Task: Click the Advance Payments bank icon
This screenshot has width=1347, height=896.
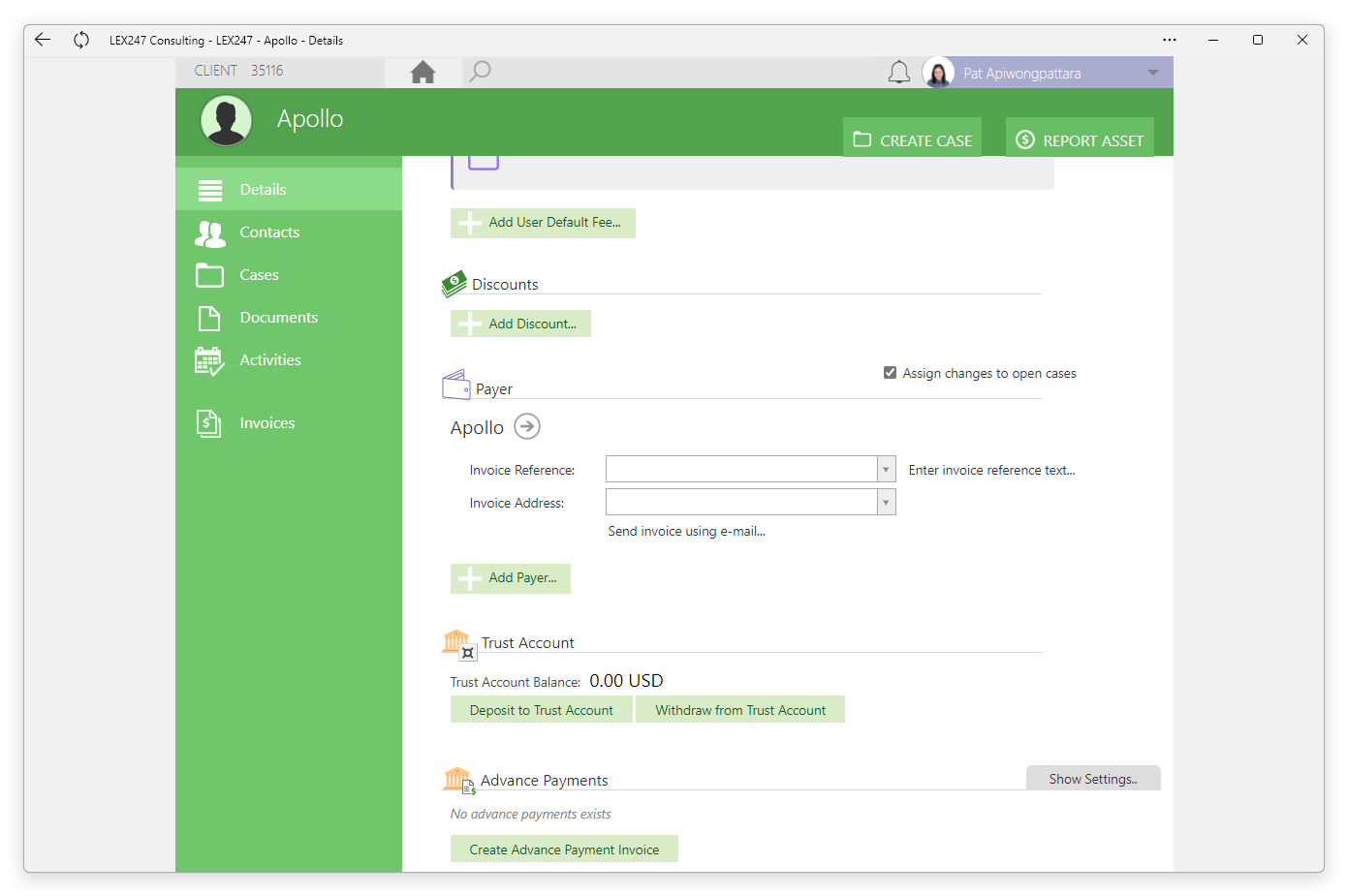Action: 459,781
